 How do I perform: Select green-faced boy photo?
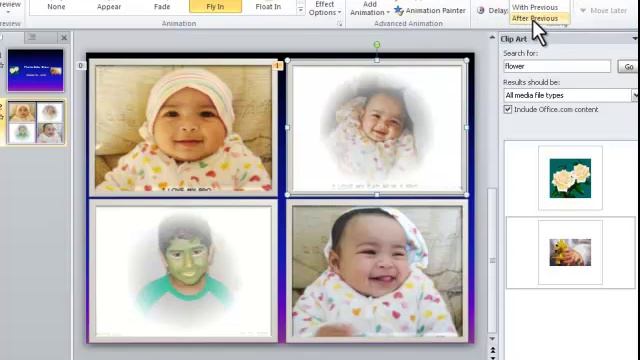pyautogui.click(x=183, y=271)
